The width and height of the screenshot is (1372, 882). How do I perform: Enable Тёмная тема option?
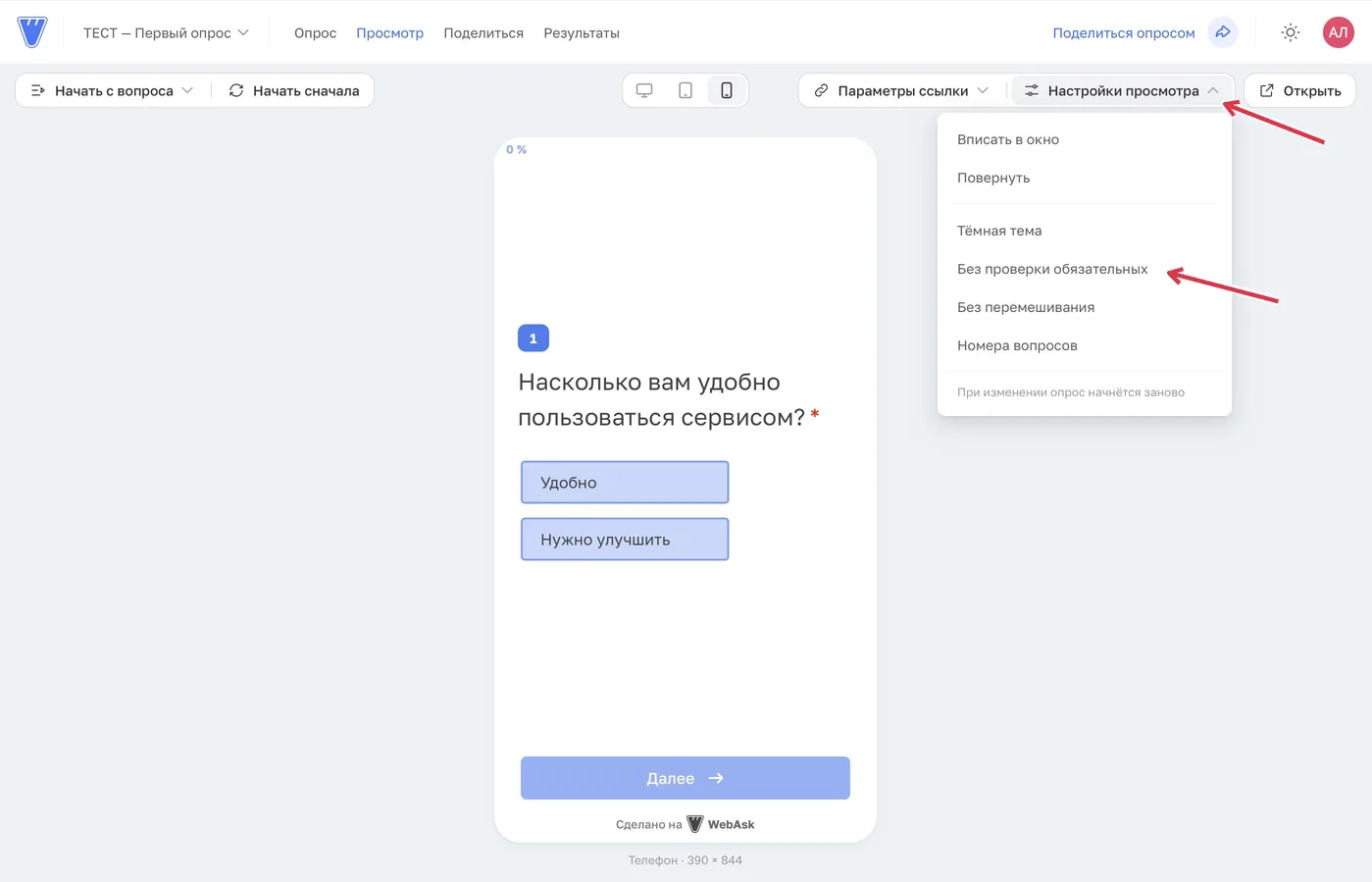1084,231
